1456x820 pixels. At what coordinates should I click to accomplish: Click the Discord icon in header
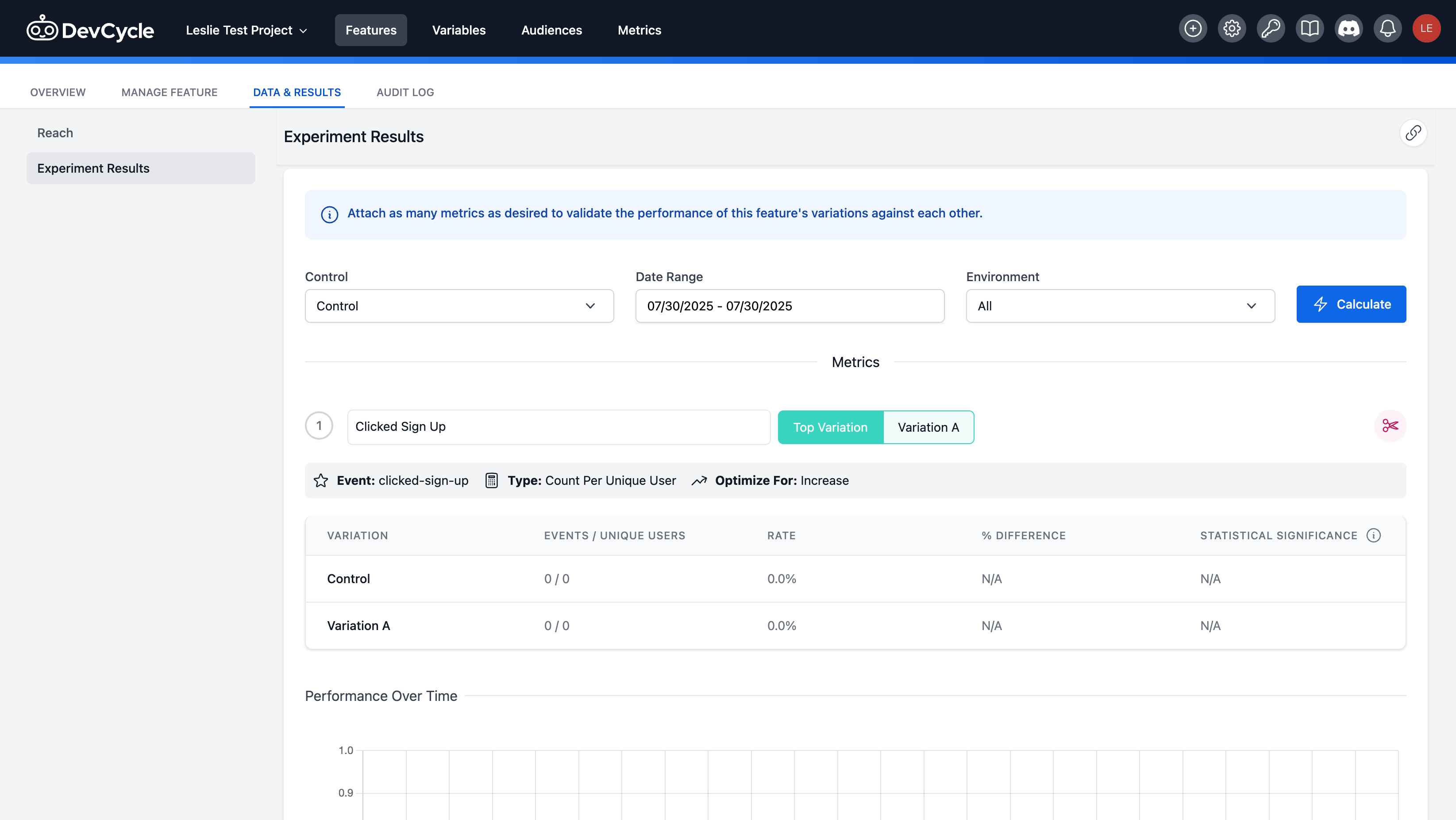[x=1348, y=29]
